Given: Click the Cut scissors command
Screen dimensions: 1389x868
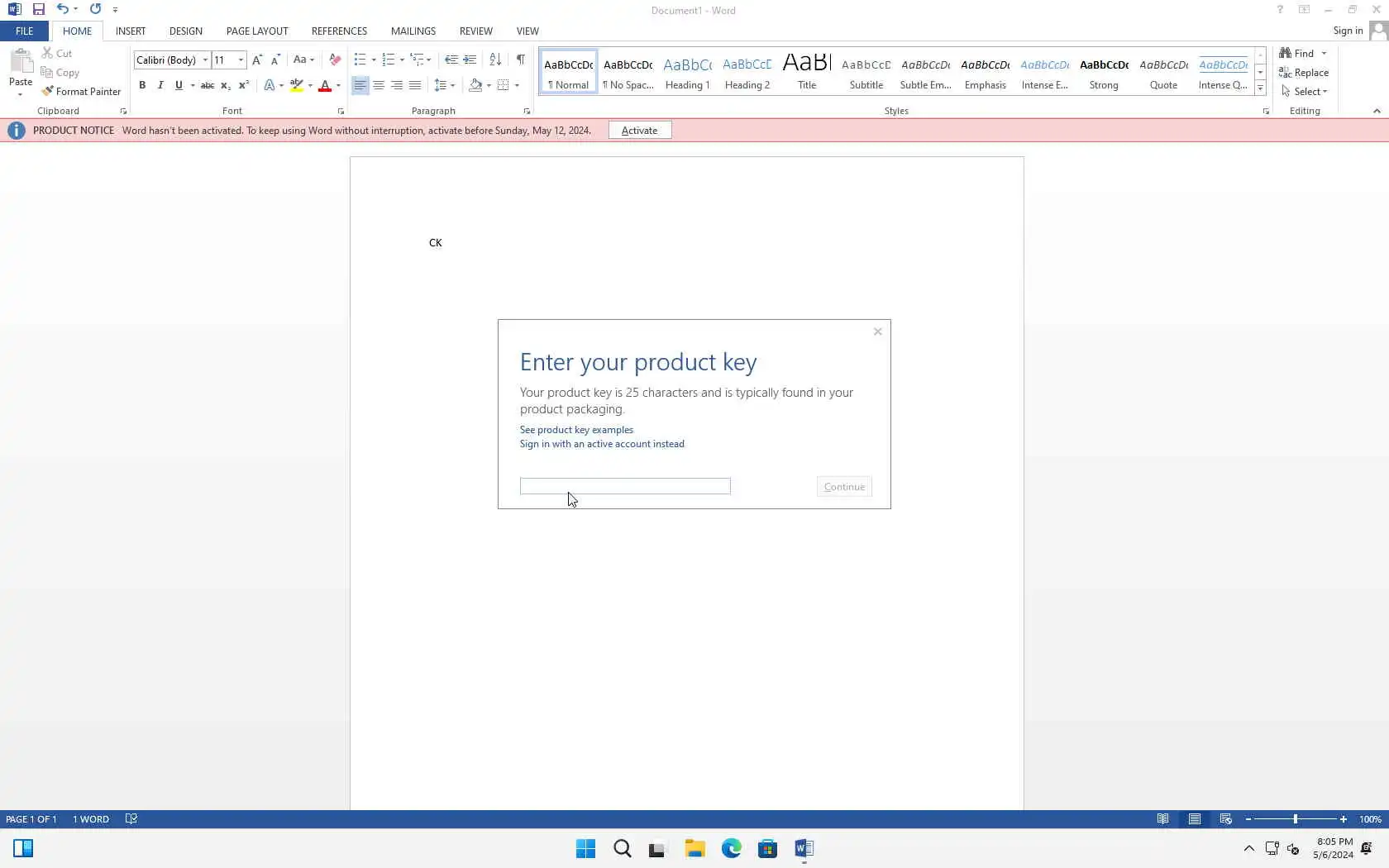Looking at the screenshot, I should coord(56,53).
